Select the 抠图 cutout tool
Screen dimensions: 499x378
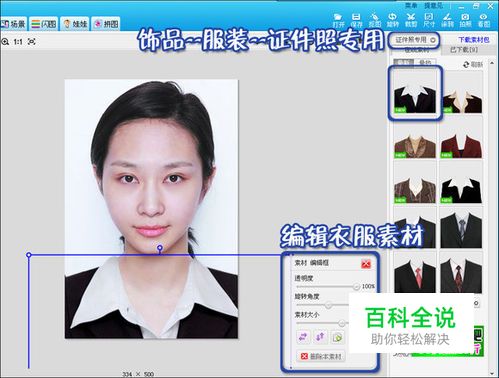click(x=374, y=20)
